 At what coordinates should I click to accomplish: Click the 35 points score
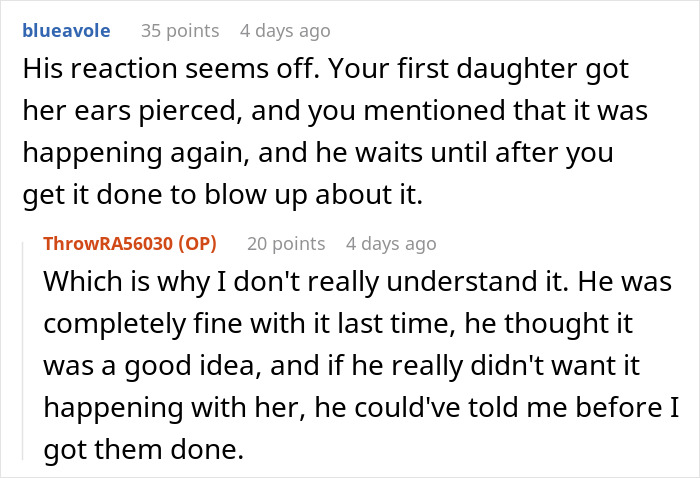click(179, 31)
